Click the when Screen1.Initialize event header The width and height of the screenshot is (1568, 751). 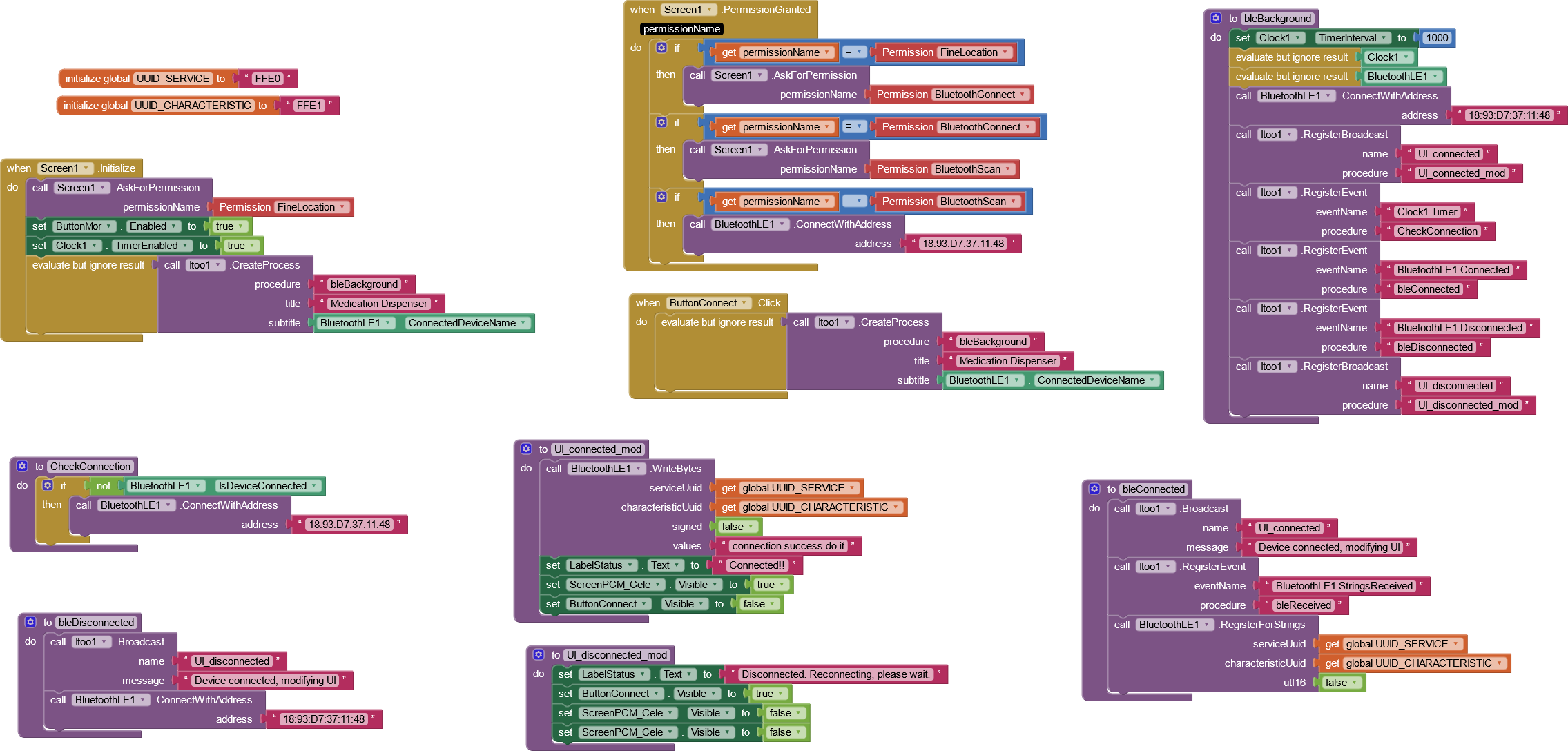click(x=19, y=168)
